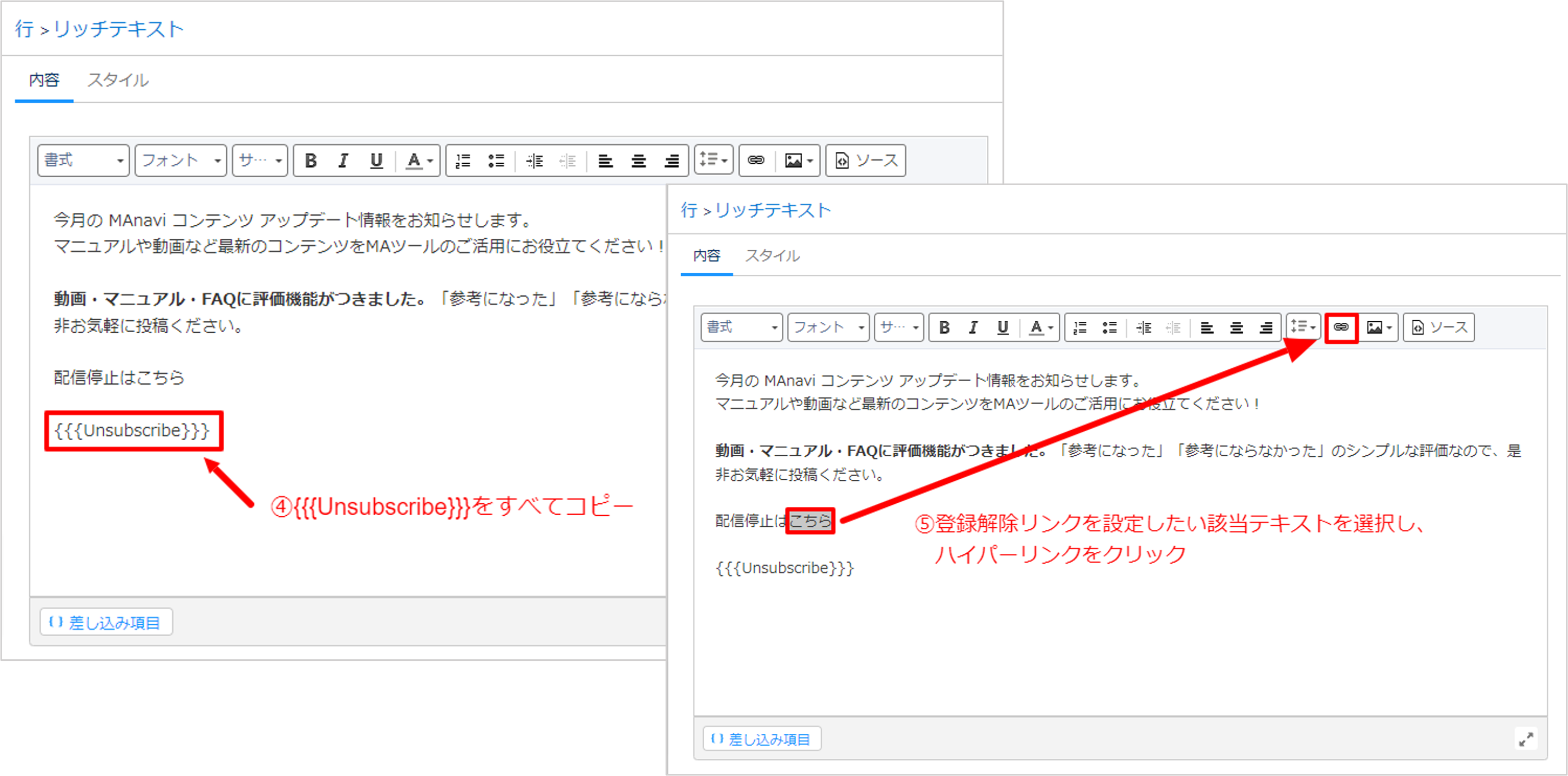Open image insert dropdown in front editor
The width and height of the screenshot is (1568, 776).
(1379, 328)
